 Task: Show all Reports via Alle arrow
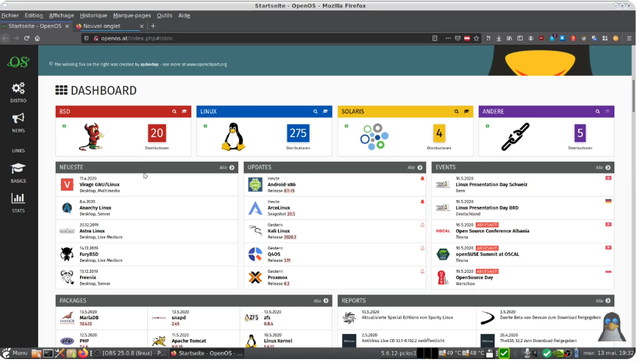point(608,301)
